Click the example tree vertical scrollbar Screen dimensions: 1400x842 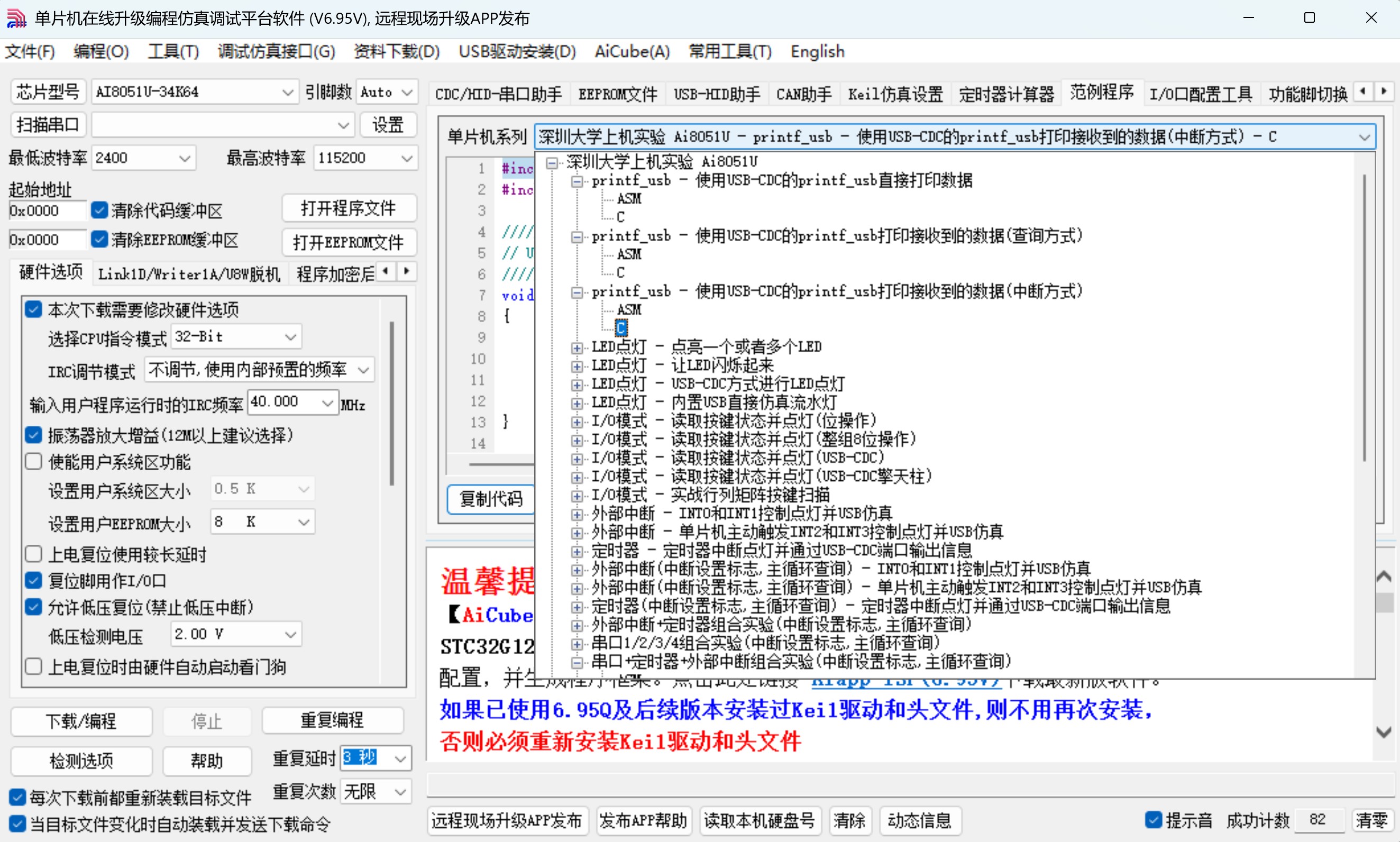click(x=1364, y=318)
